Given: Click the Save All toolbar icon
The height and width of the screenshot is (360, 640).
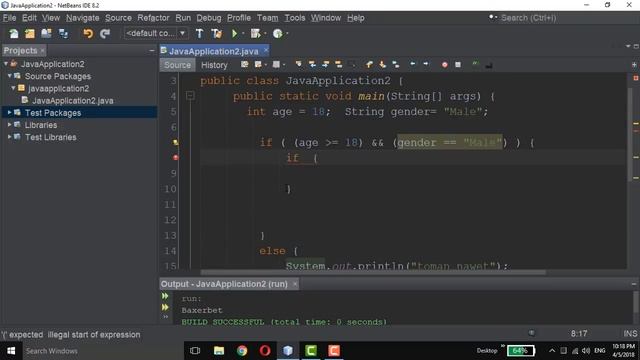Looking at the screenshot, I should click(63, 33).
